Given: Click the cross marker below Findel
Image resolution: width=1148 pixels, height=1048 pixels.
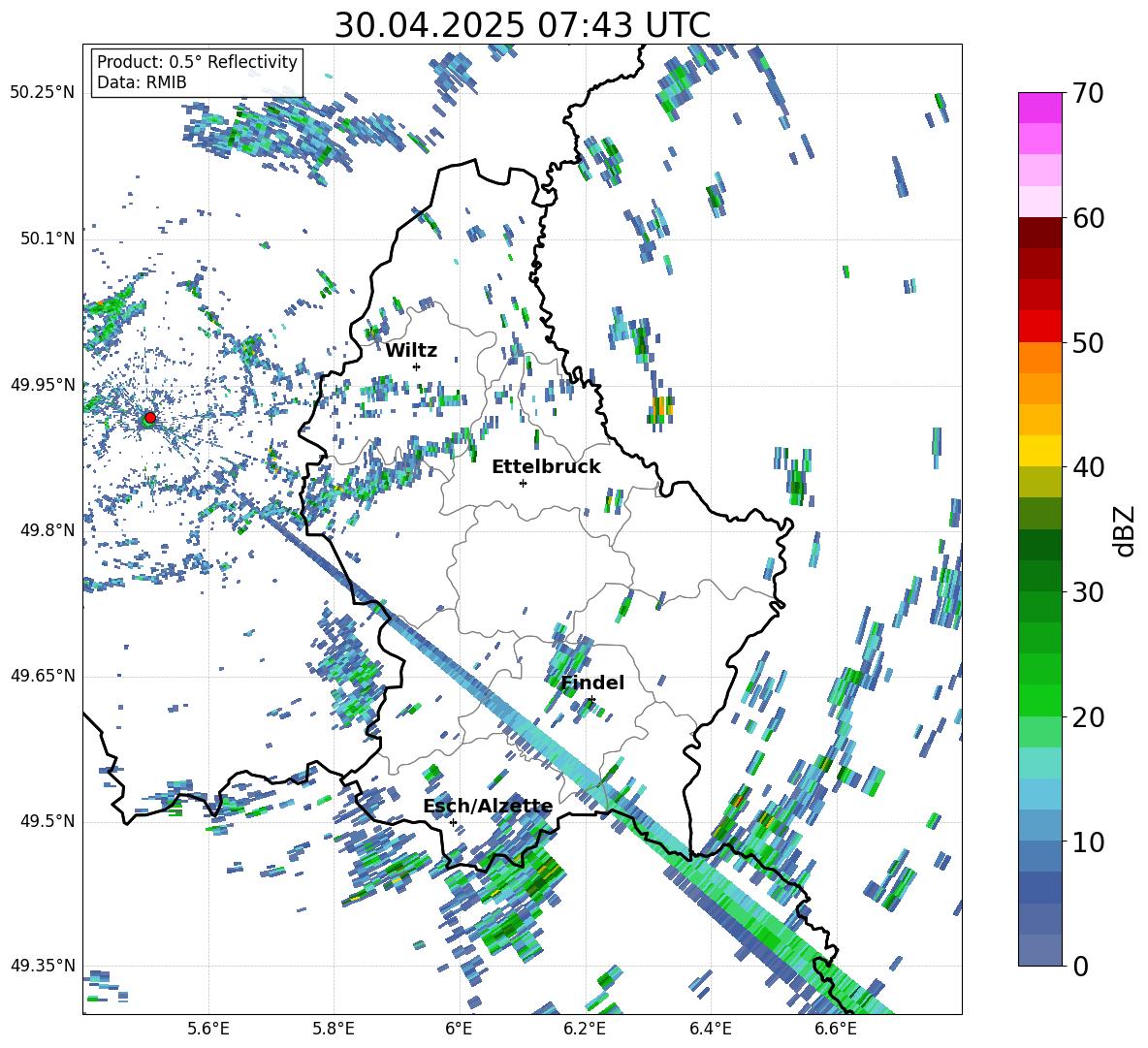Looking at the screenshot, I should (x=591, y=700).
